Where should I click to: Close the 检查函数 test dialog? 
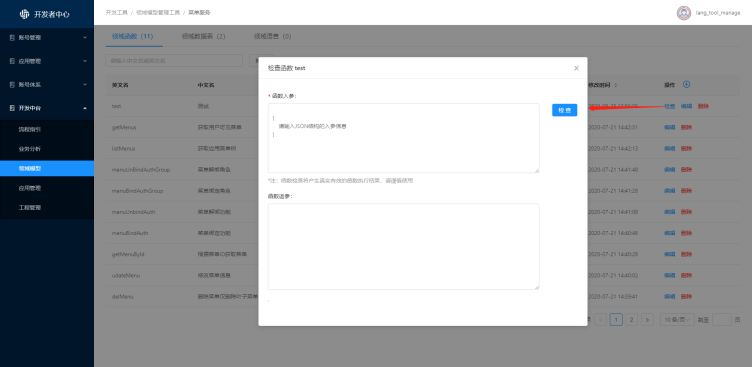[576, 68]
